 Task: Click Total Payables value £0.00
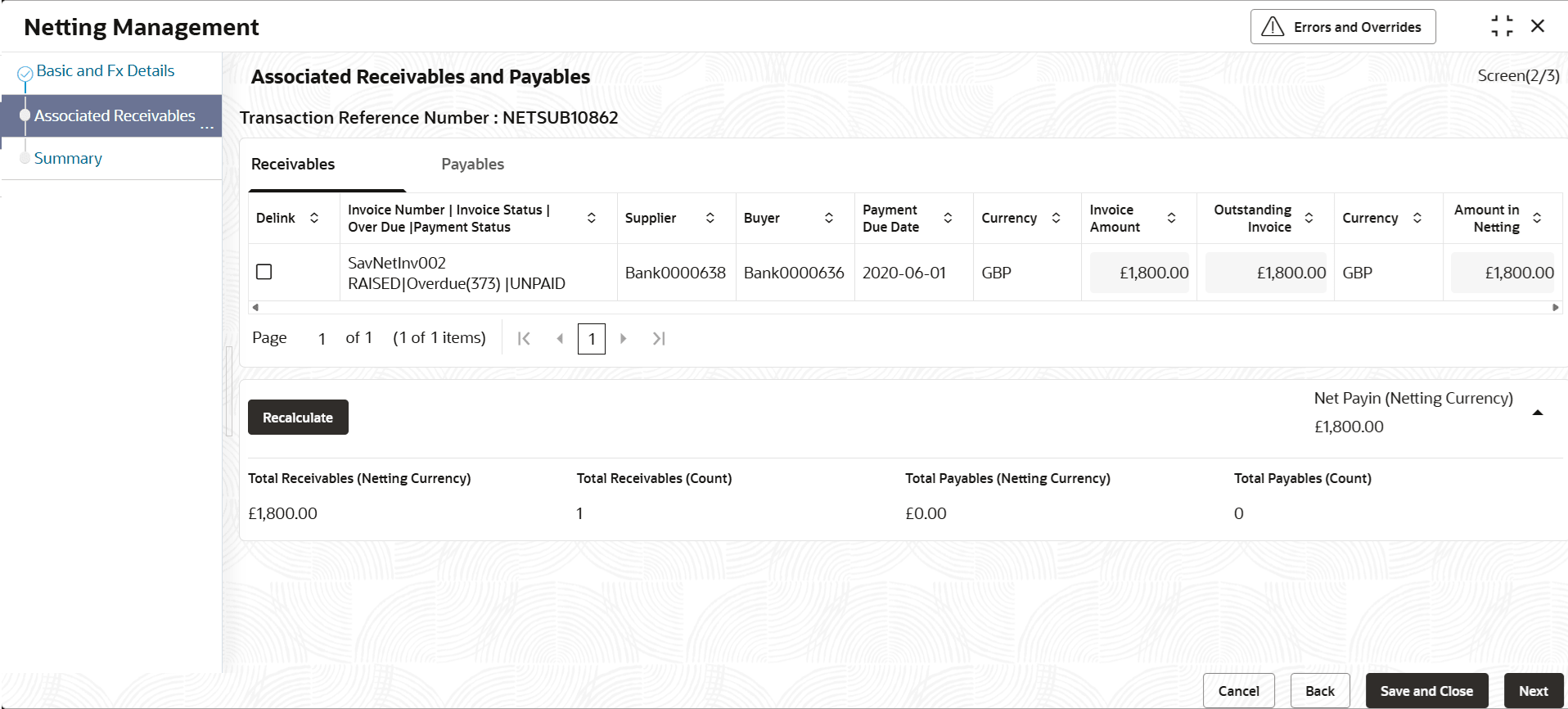click(x=926, y=514)
